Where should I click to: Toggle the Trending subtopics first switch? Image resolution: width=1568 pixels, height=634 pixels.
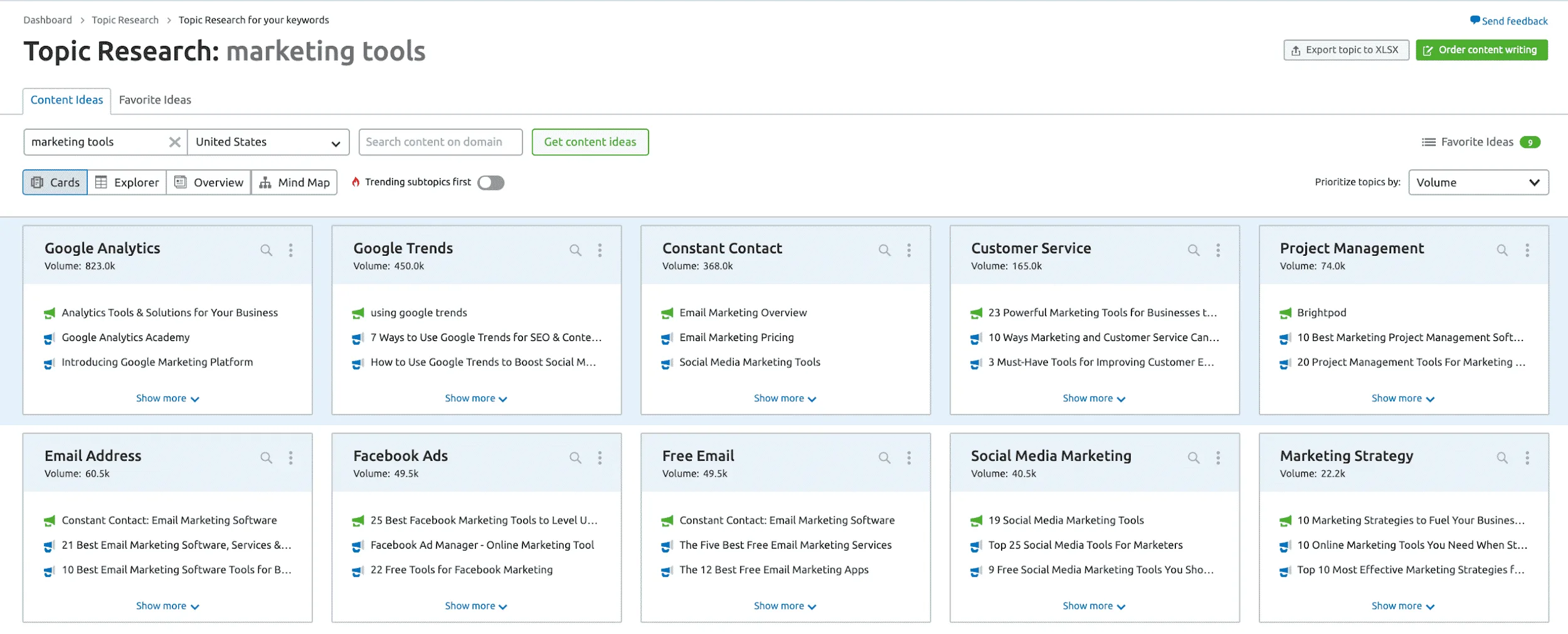(490, 182)
